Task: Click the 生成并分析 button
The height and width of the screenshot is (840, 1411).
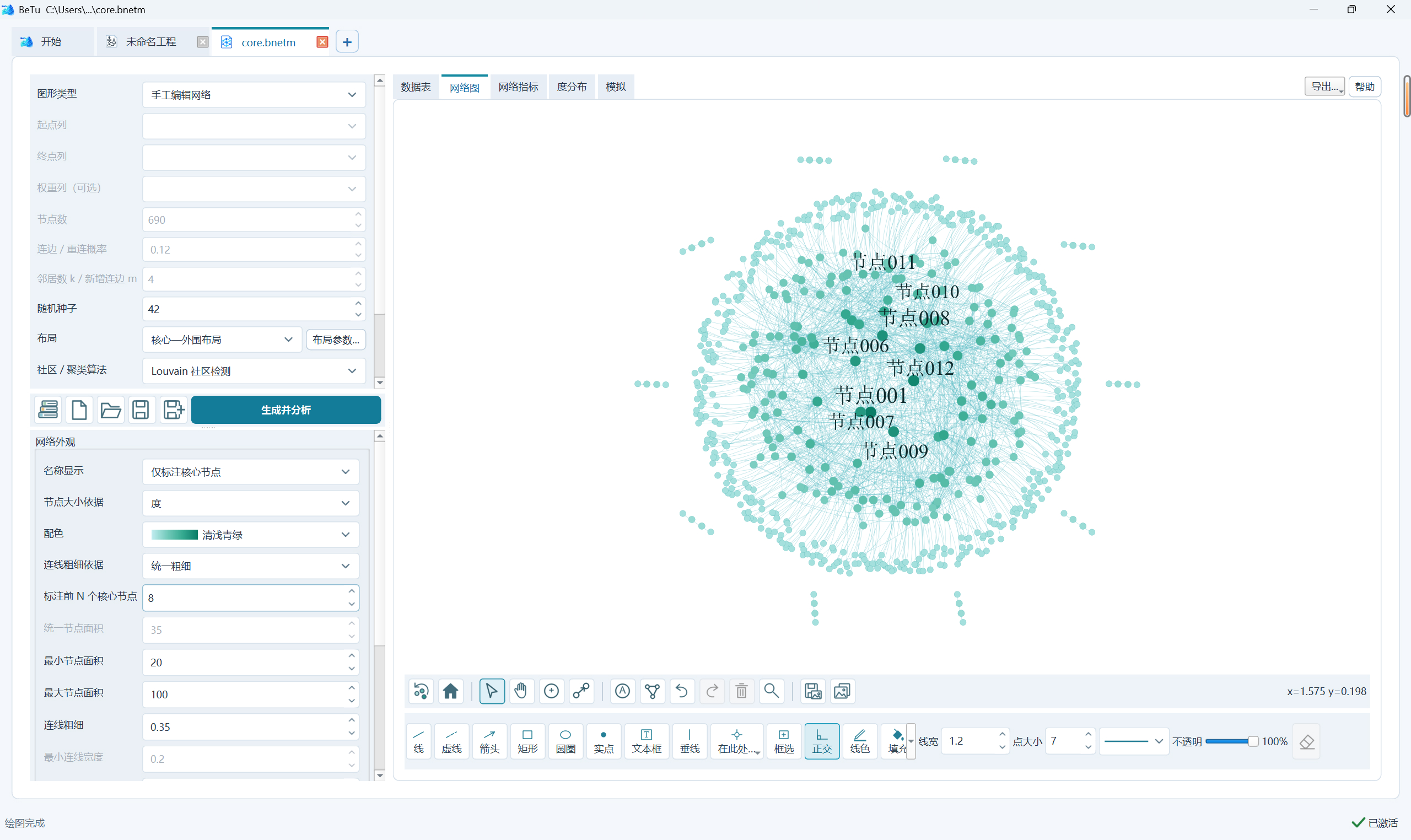Action: point(286,409)
